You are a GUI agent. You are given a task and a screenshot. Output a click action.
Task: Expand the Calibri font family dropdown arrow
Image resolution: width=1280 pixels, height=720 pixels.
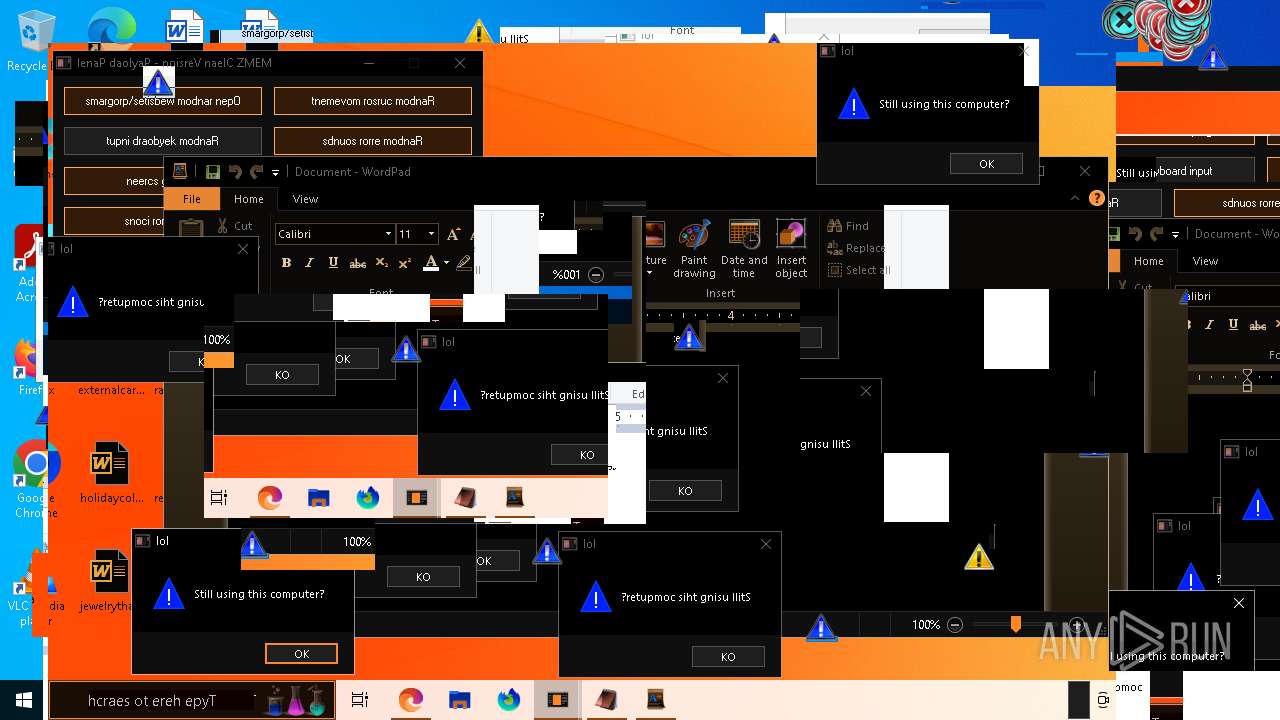click(388, 234)
